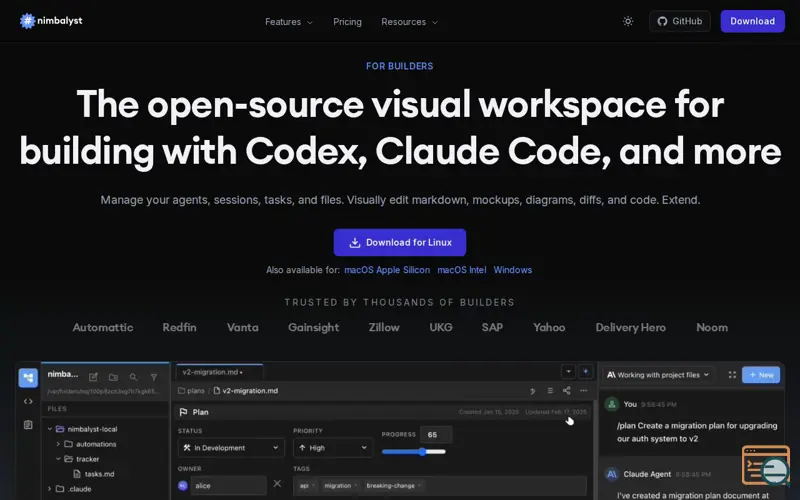Click the nimbalyst logo in header

tap(51, 21)
